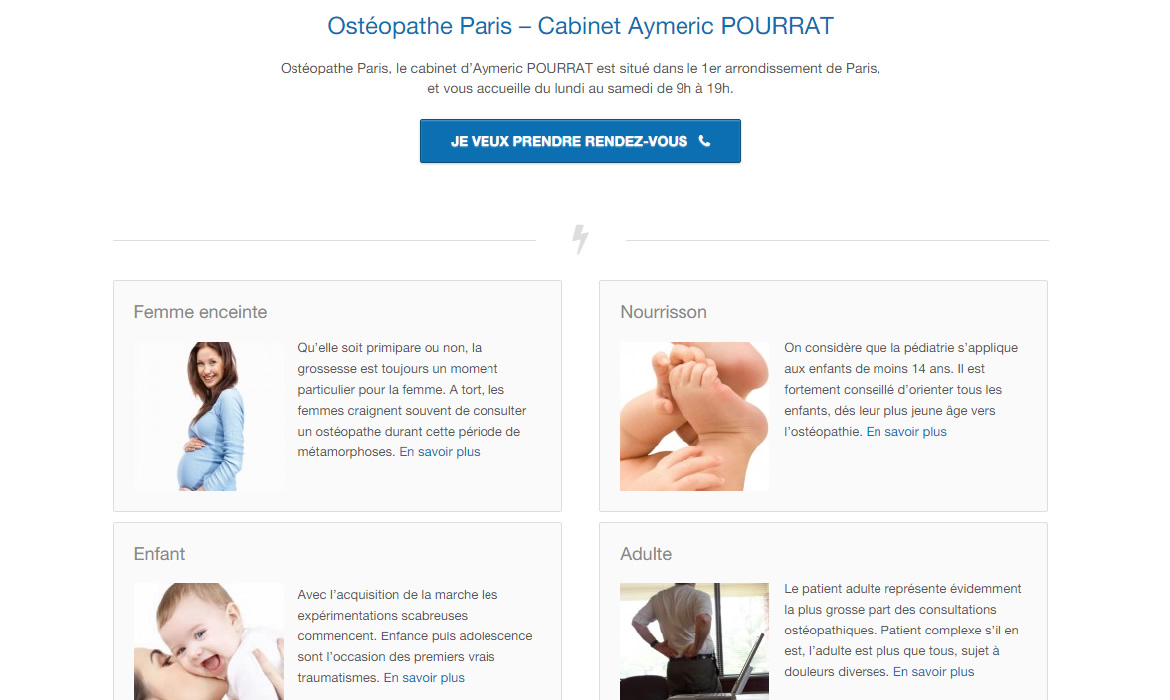Click the JE VEUX PRENDRE RENDEZ-VOUS button
This screenshot has width=1170, height=700.
point(581,141)
